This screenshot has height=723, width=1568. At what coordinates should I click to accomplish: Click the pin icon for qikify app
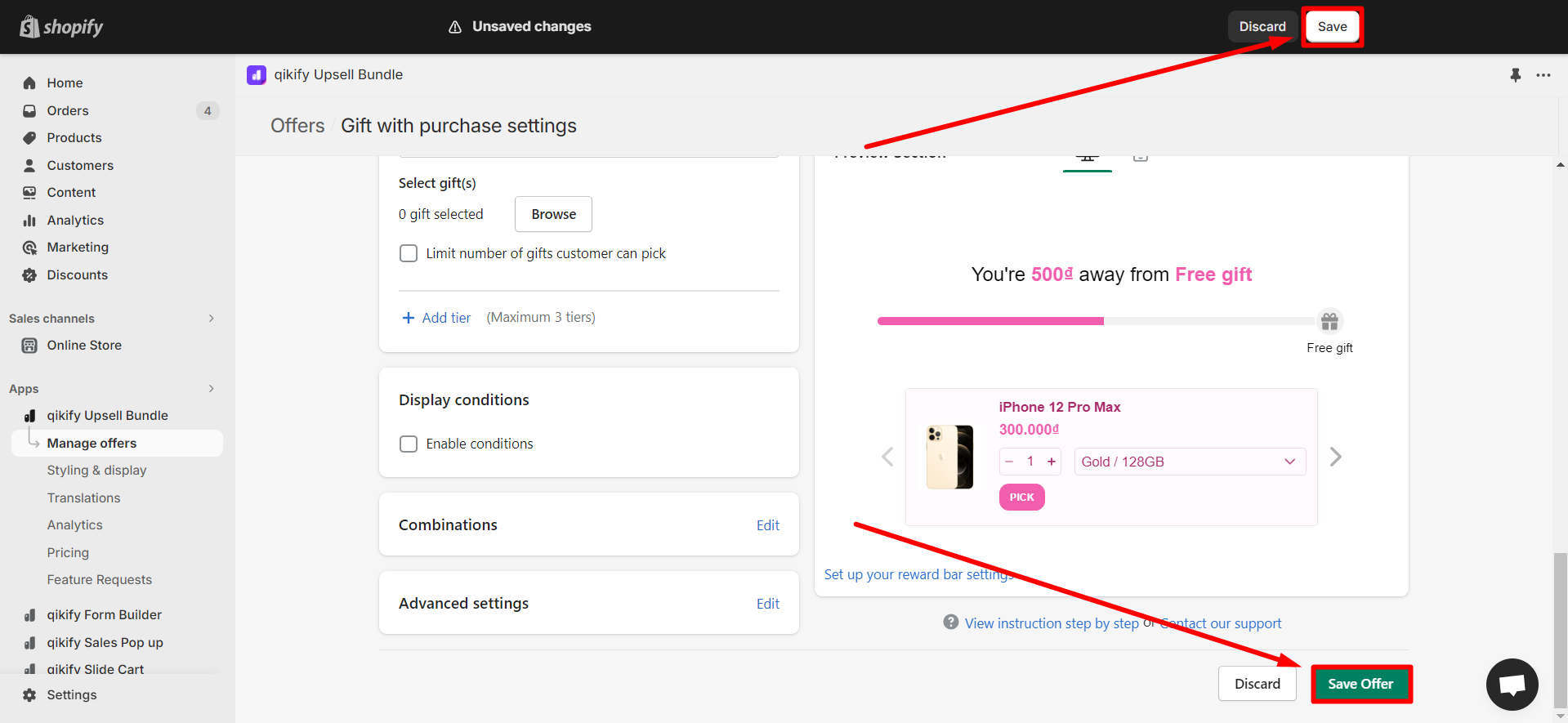pos(1515,75)
